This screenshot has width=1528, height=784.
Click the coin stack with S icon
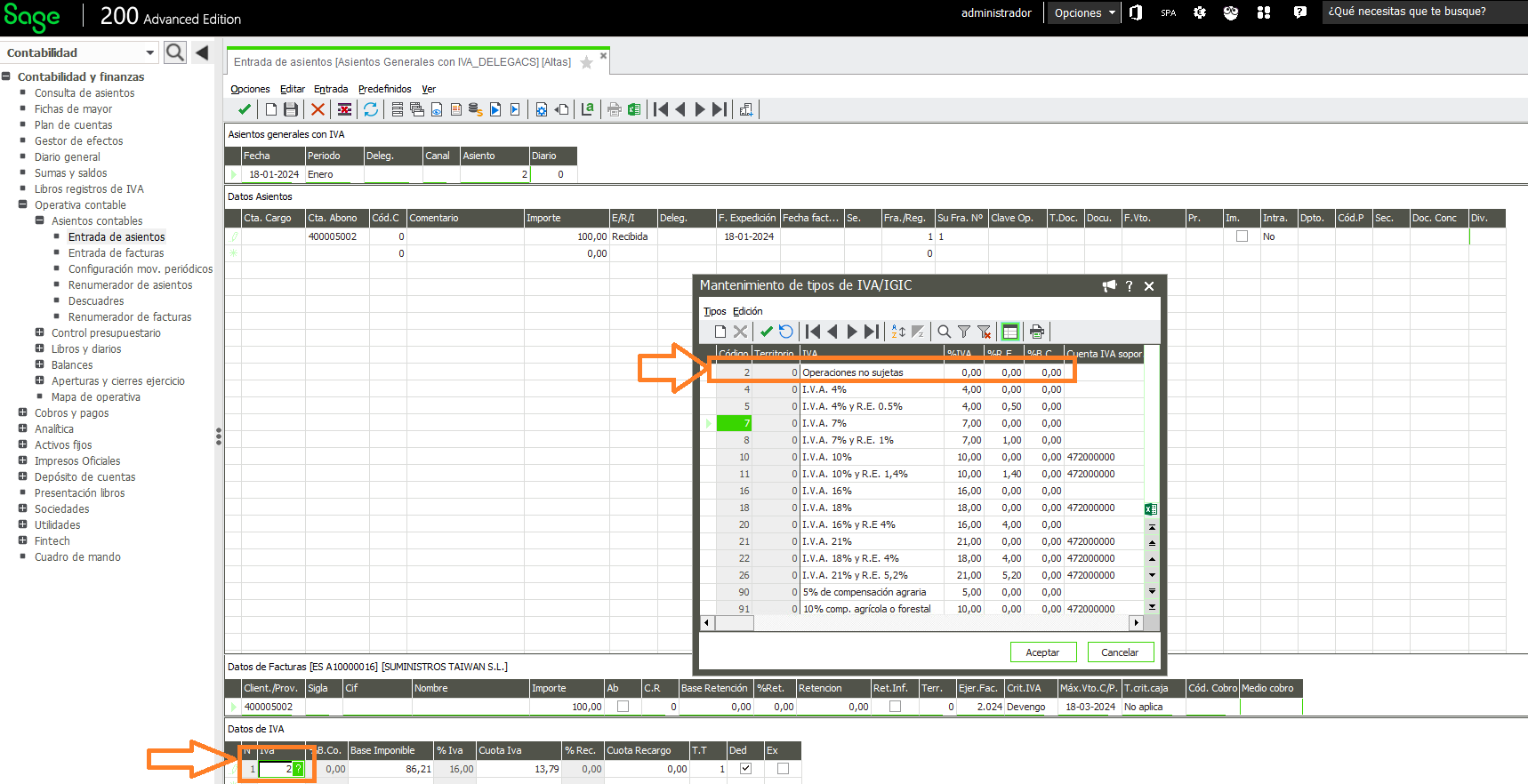point(475,109)
